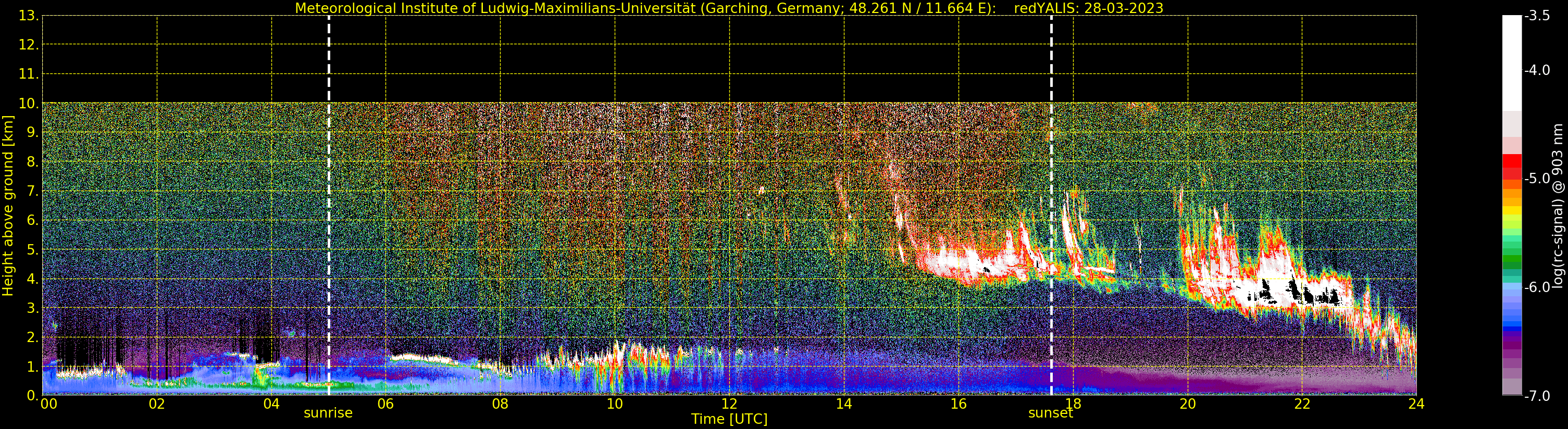Pick the white top section of the colorbar
Screen dimensions: 1568x429
(x=1512, y=62)
